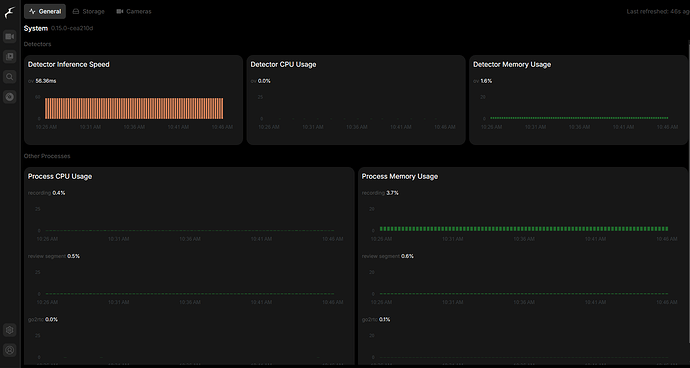Screen dimensions: 690x368
Task: Click the Process CPU Usage heading
Action: (60, 176)
